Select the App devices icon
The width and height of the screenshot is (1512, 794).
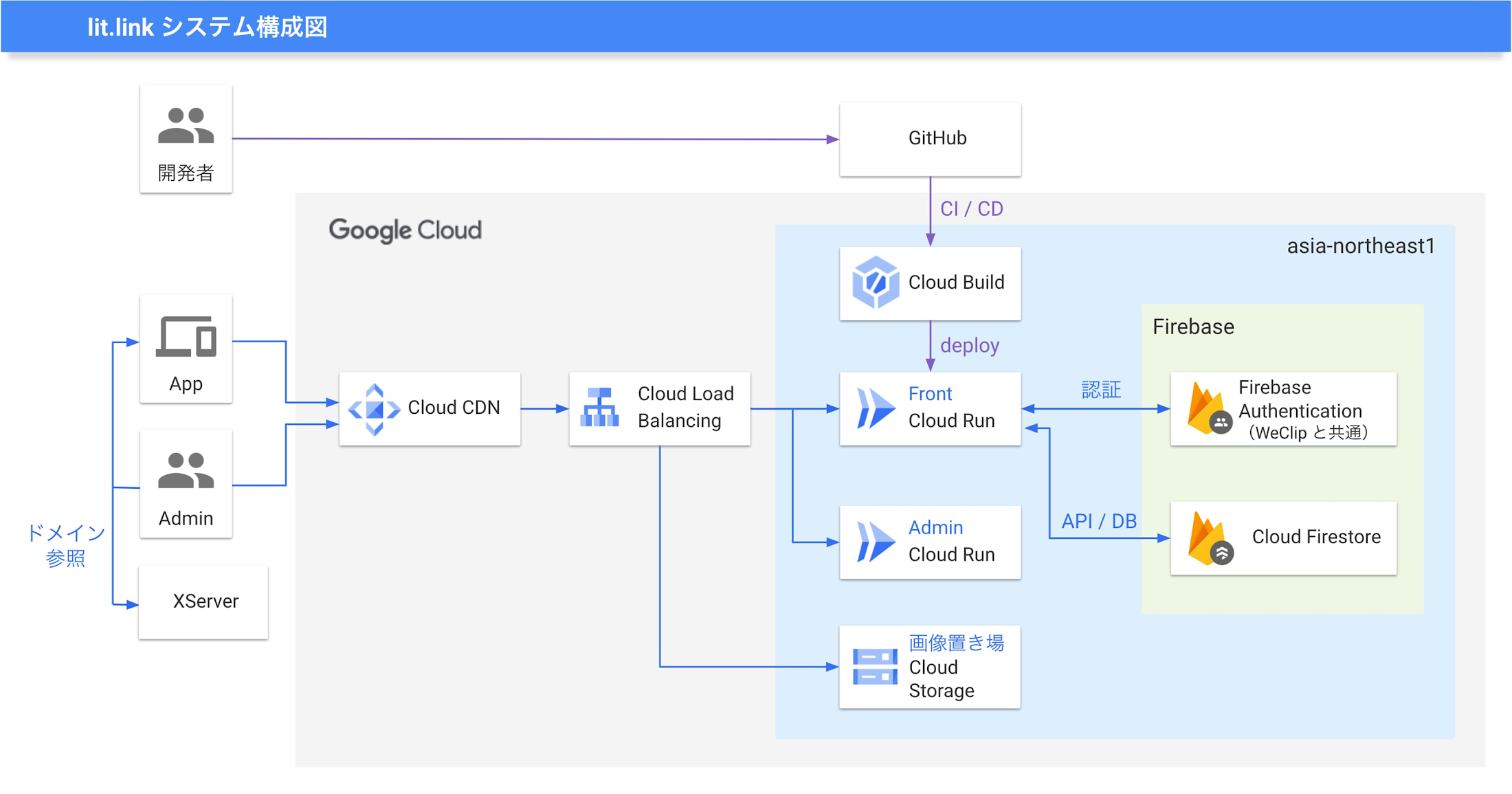[x=186, y=337]
